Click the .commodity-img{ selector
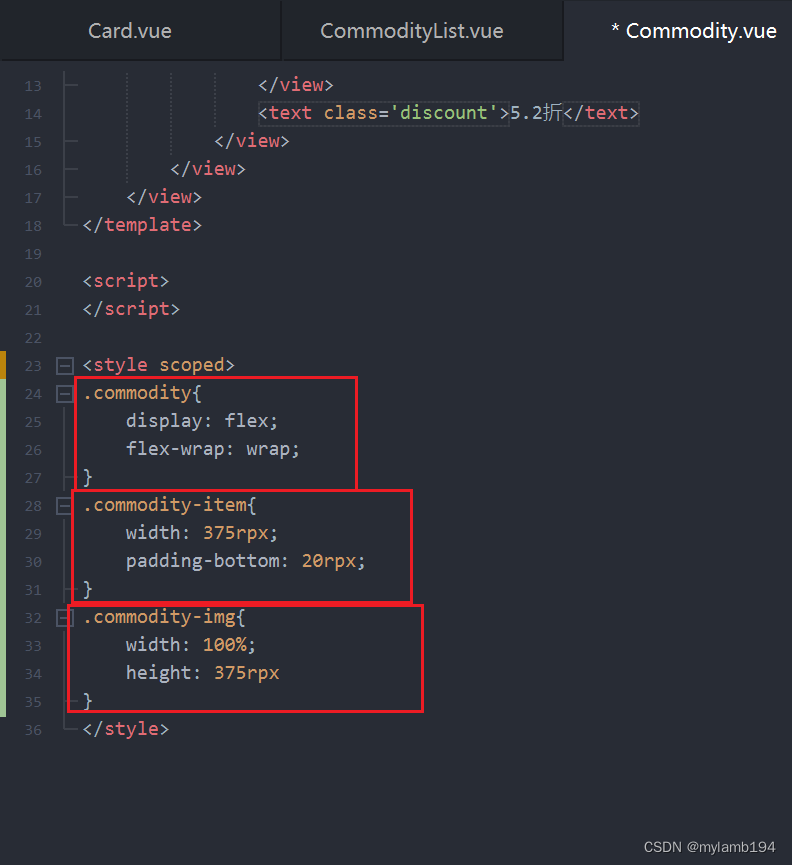The image size is (792, 865). [164, 617]
